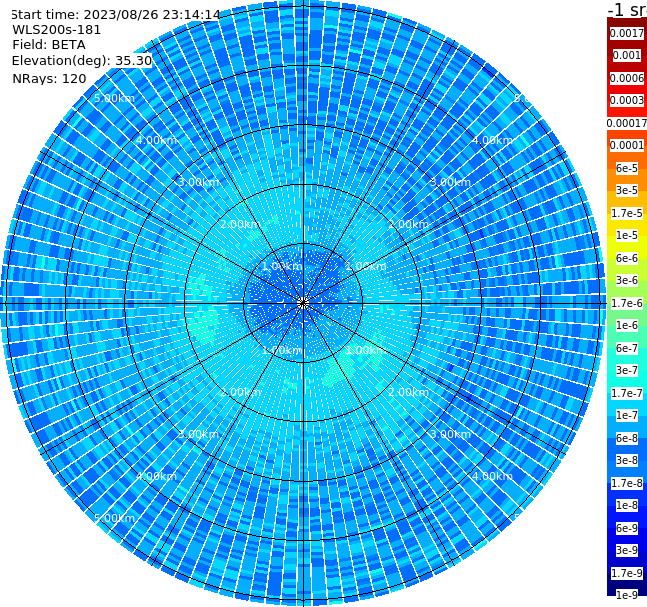Click the 1.7e-7 colorbar label
Screen dimensions: 647x607
point(627,393)
